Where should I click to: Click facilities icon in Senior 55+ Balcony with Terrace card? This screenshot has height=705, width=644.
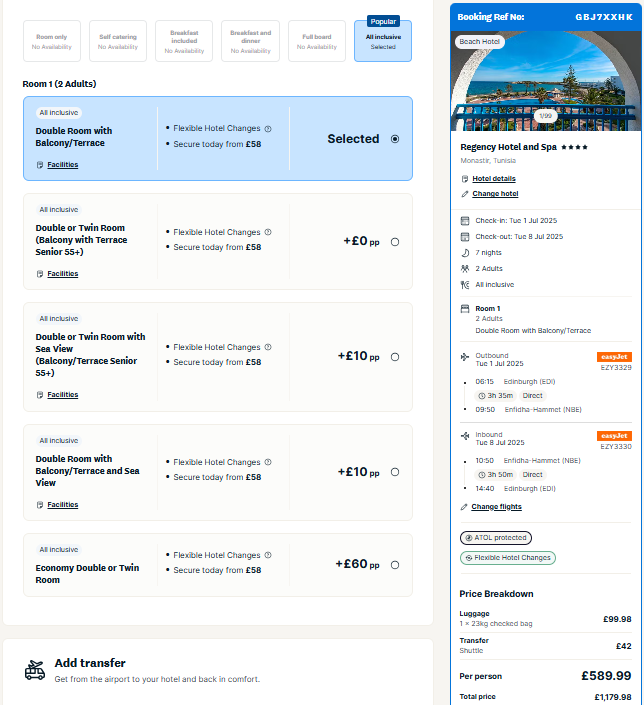40,274
